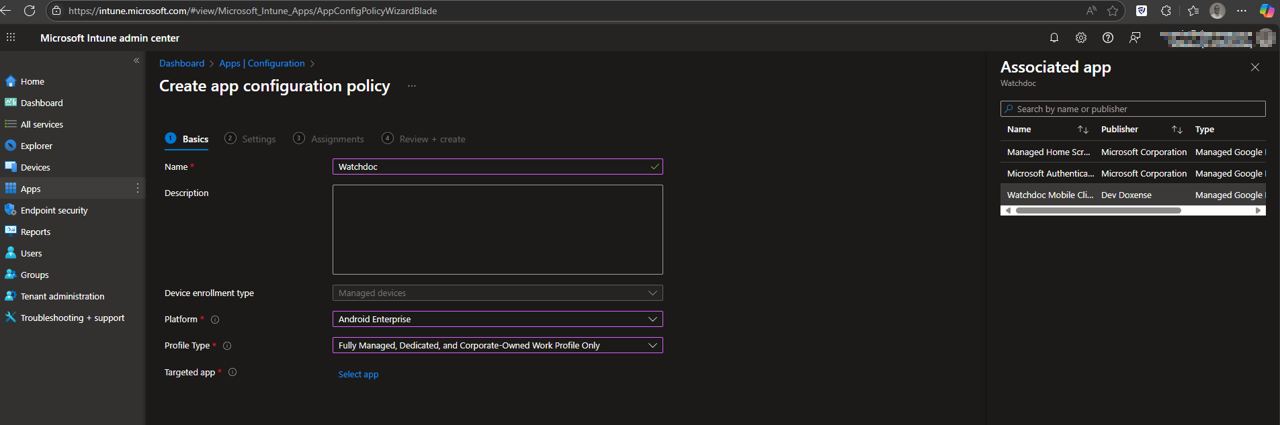Screen dimensions: 1280x425
Task: Open the Platform dropdown
Action: (497, 319)
